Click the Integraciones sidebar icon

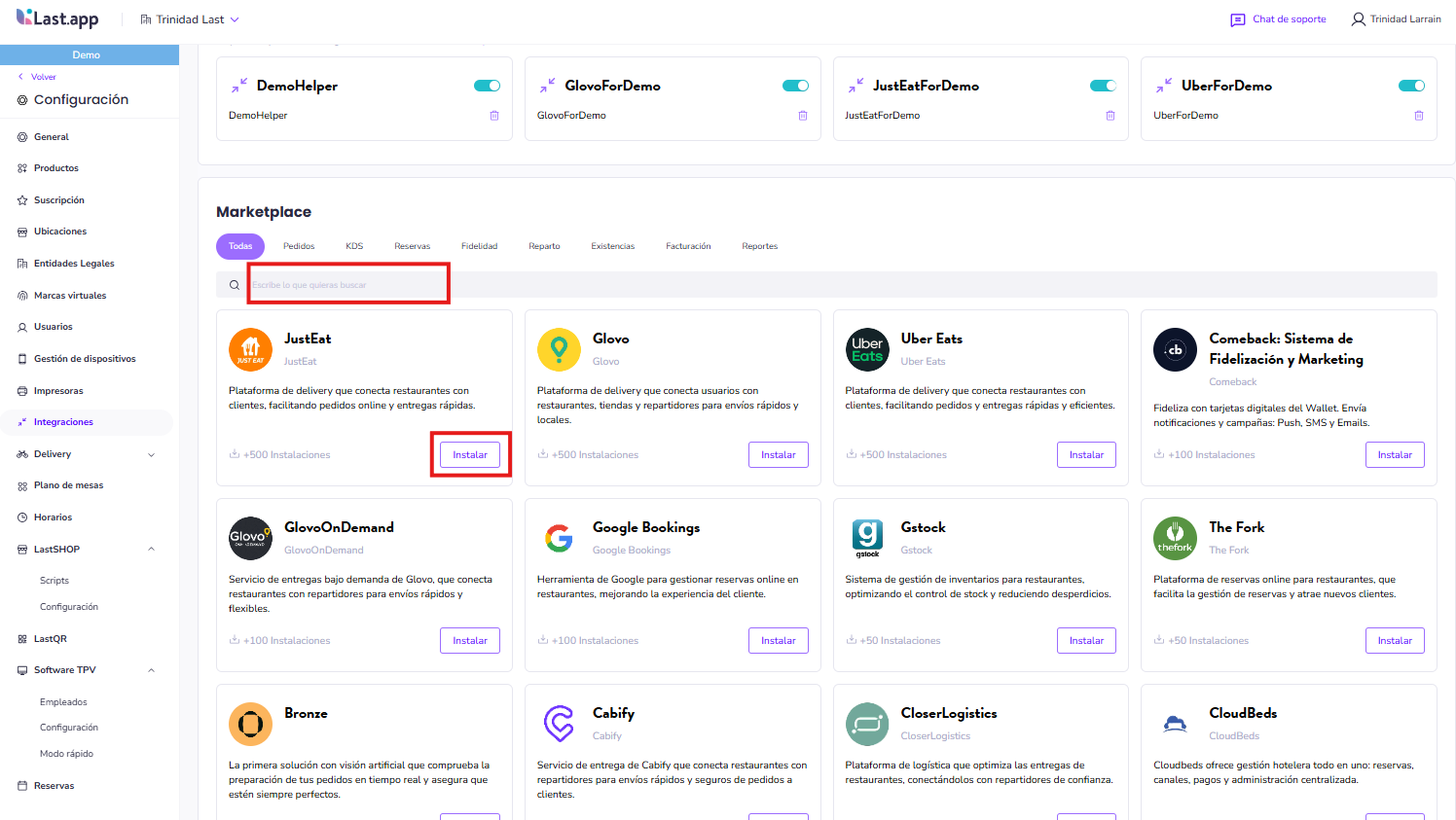(22, 422)
